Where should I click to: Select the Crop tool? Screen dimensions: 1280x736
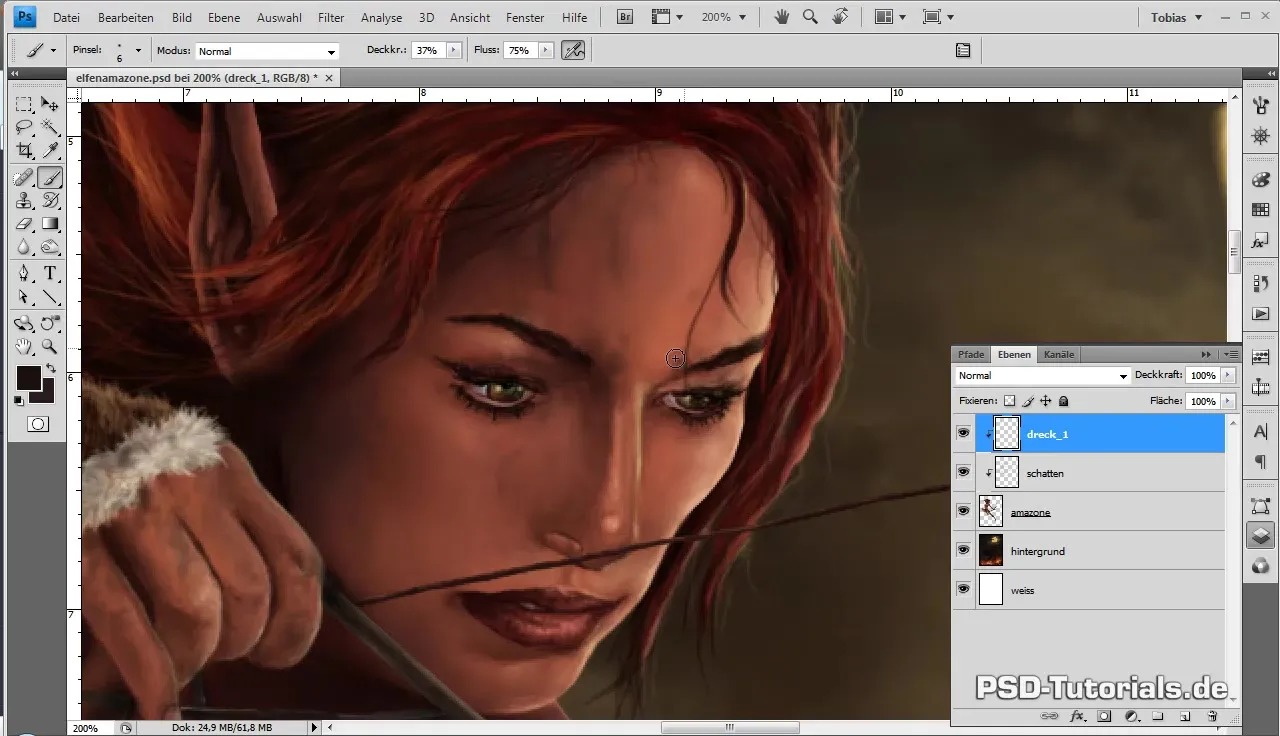coord(24,151)
